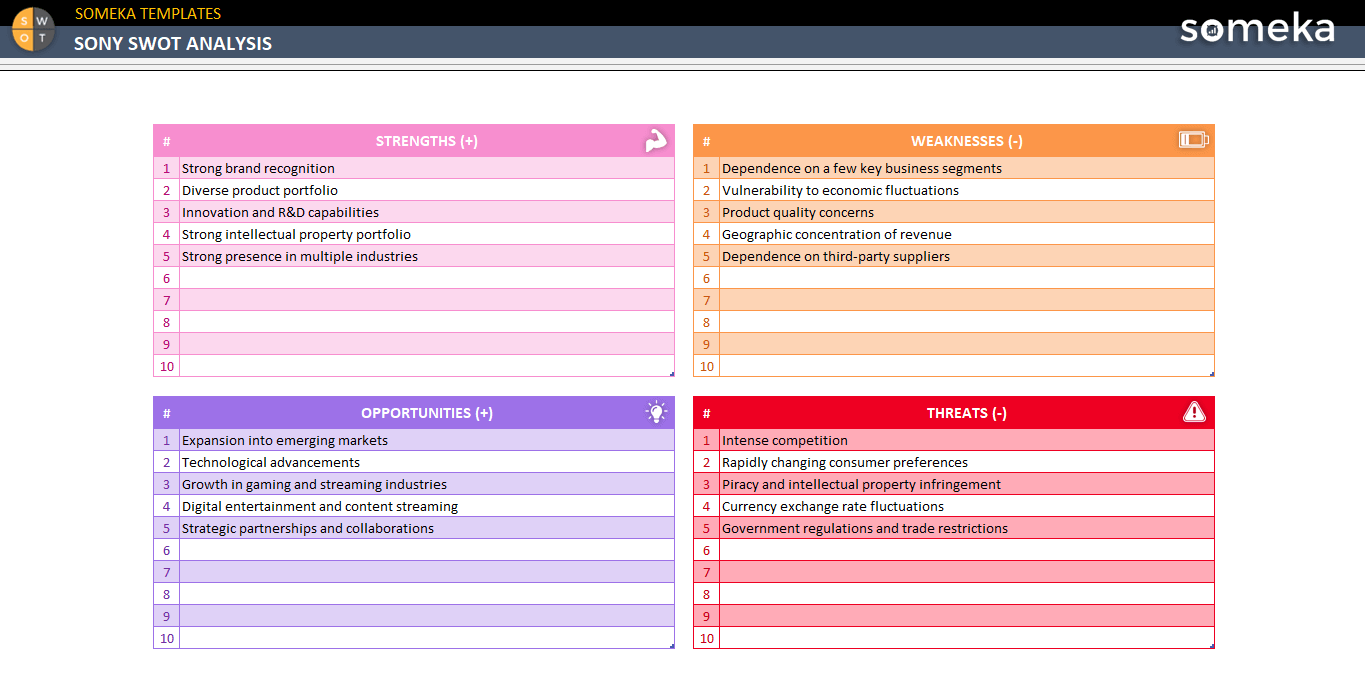Select cell 'Growth in gaming and streaming industries'

(x=427, y=484)
